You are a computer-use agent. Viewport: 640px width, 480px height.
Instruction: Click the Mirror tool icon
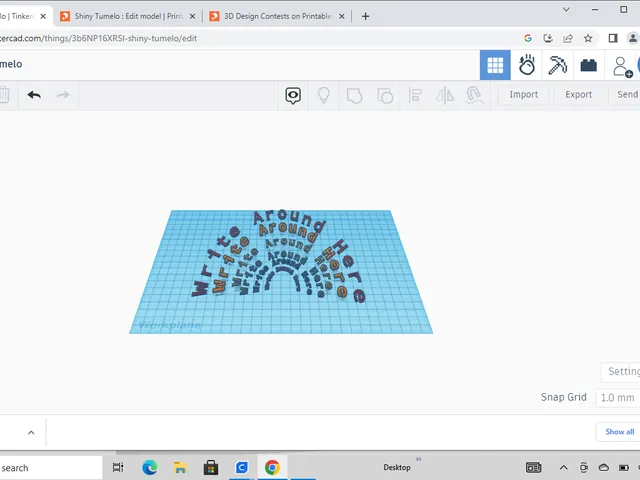445,96
